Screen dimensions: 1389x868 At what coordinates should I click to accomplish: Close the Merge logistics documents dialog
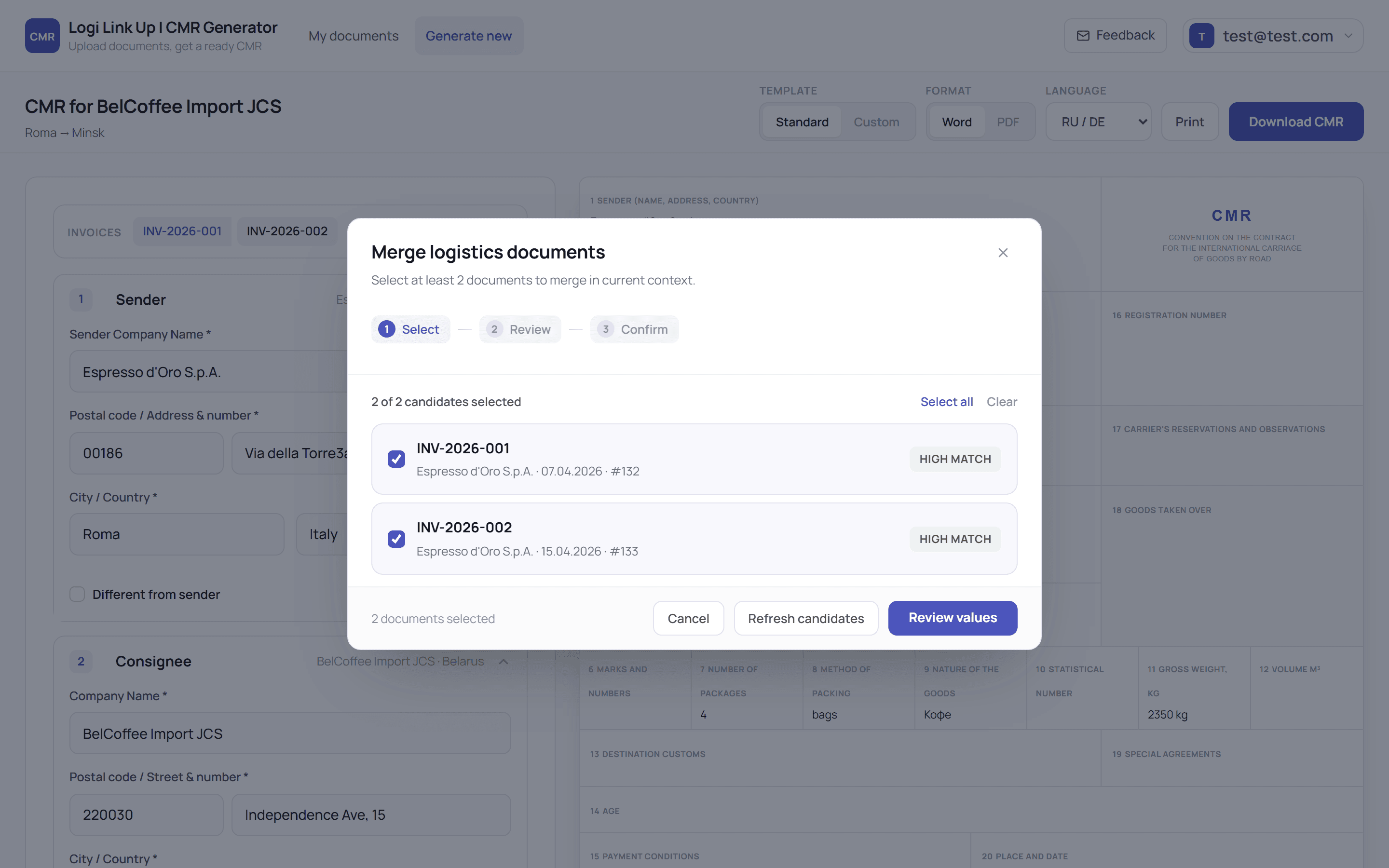tap(1003, 253)
